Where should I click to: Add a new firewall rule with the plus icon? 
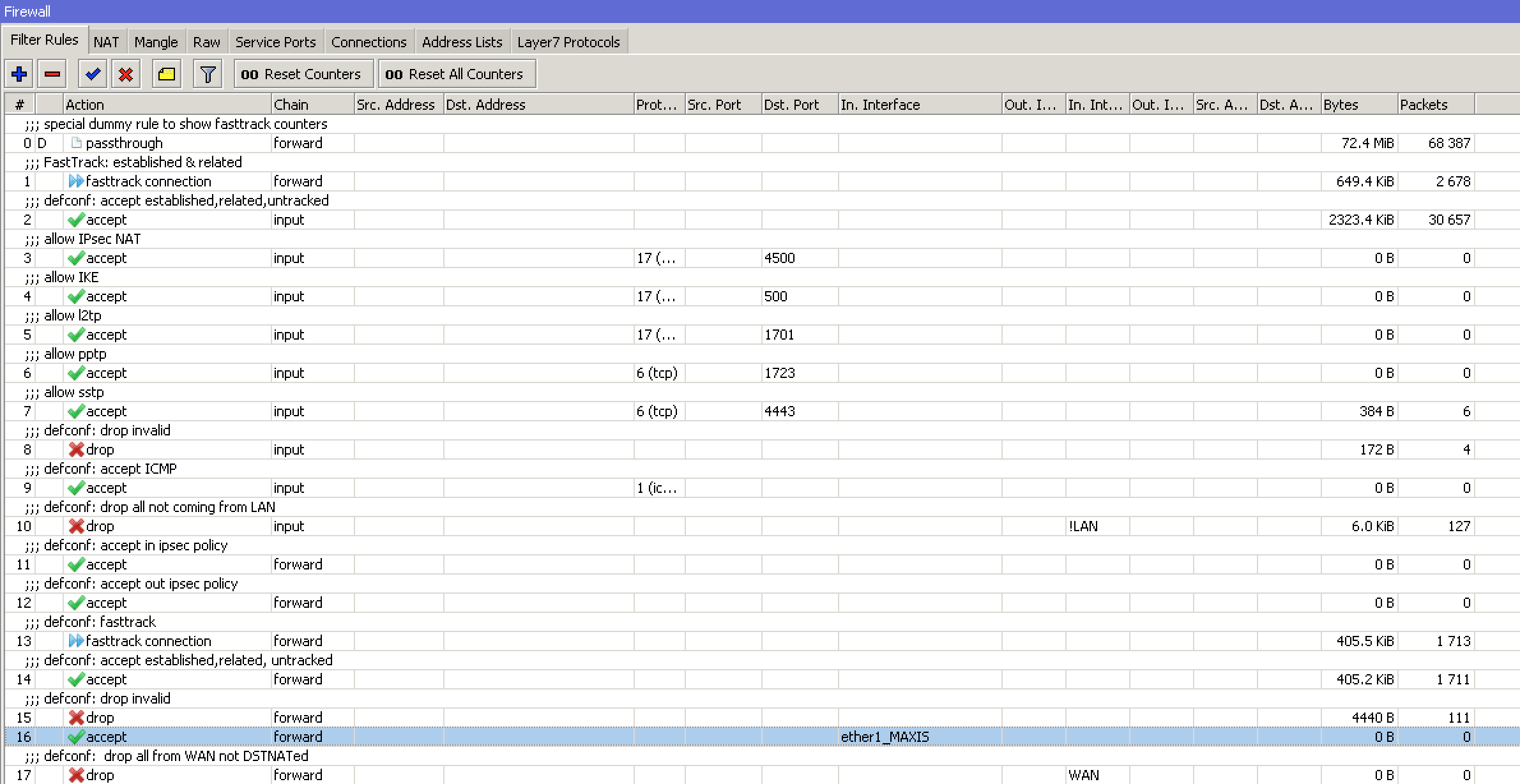click(19, 74)
